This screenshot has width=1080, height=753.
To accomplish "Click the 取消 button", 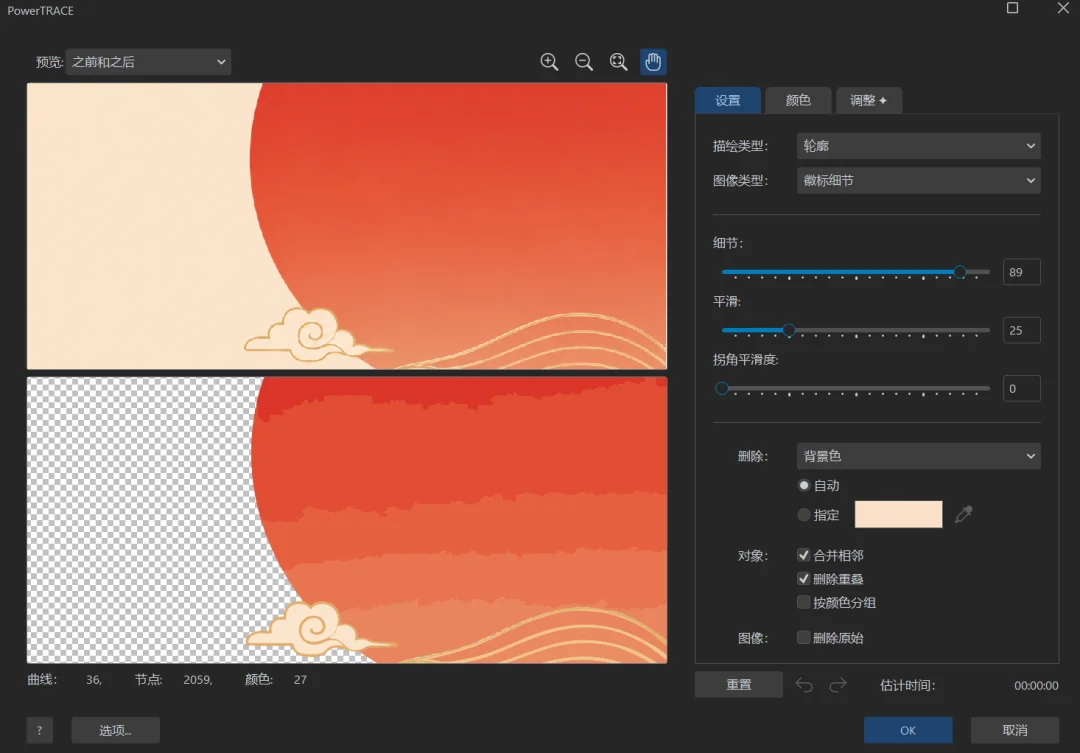I will click(x=1015, y=730).
